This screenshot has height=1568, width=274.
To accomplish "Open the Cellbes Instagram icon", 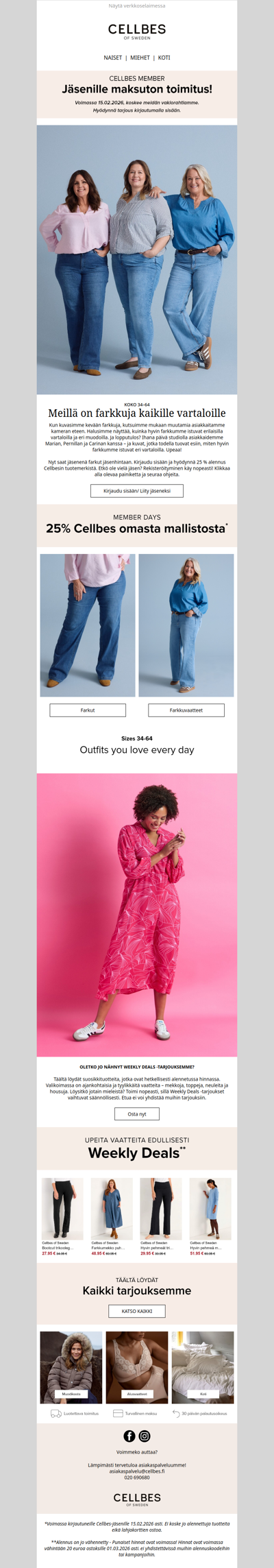I will 145,1436.
